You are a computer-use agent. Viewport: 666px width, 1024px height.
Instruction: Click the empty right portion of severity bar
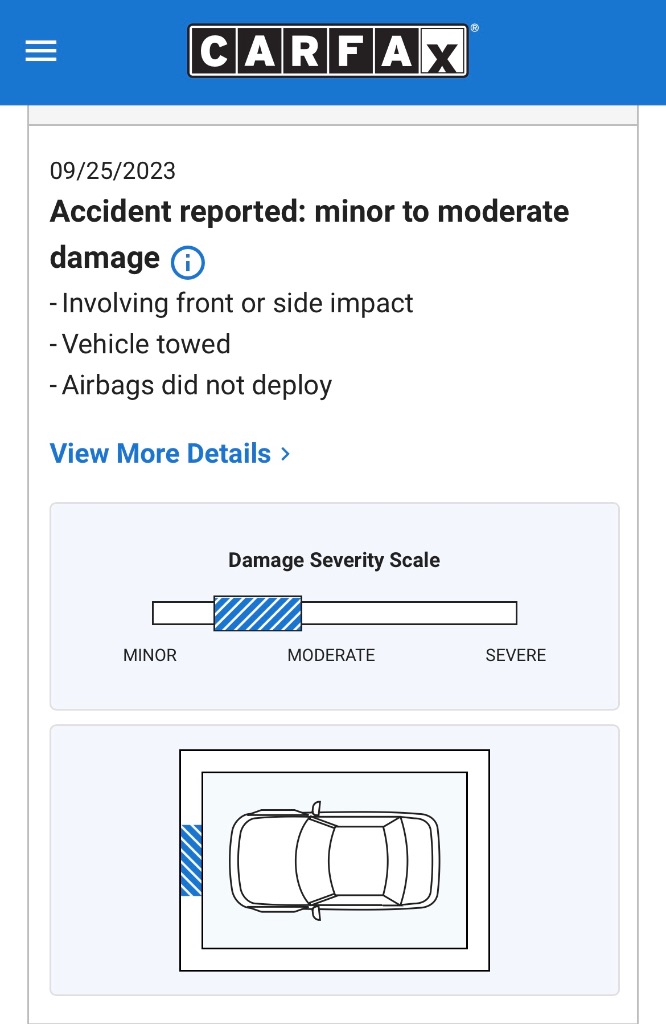tap(409, 613)
